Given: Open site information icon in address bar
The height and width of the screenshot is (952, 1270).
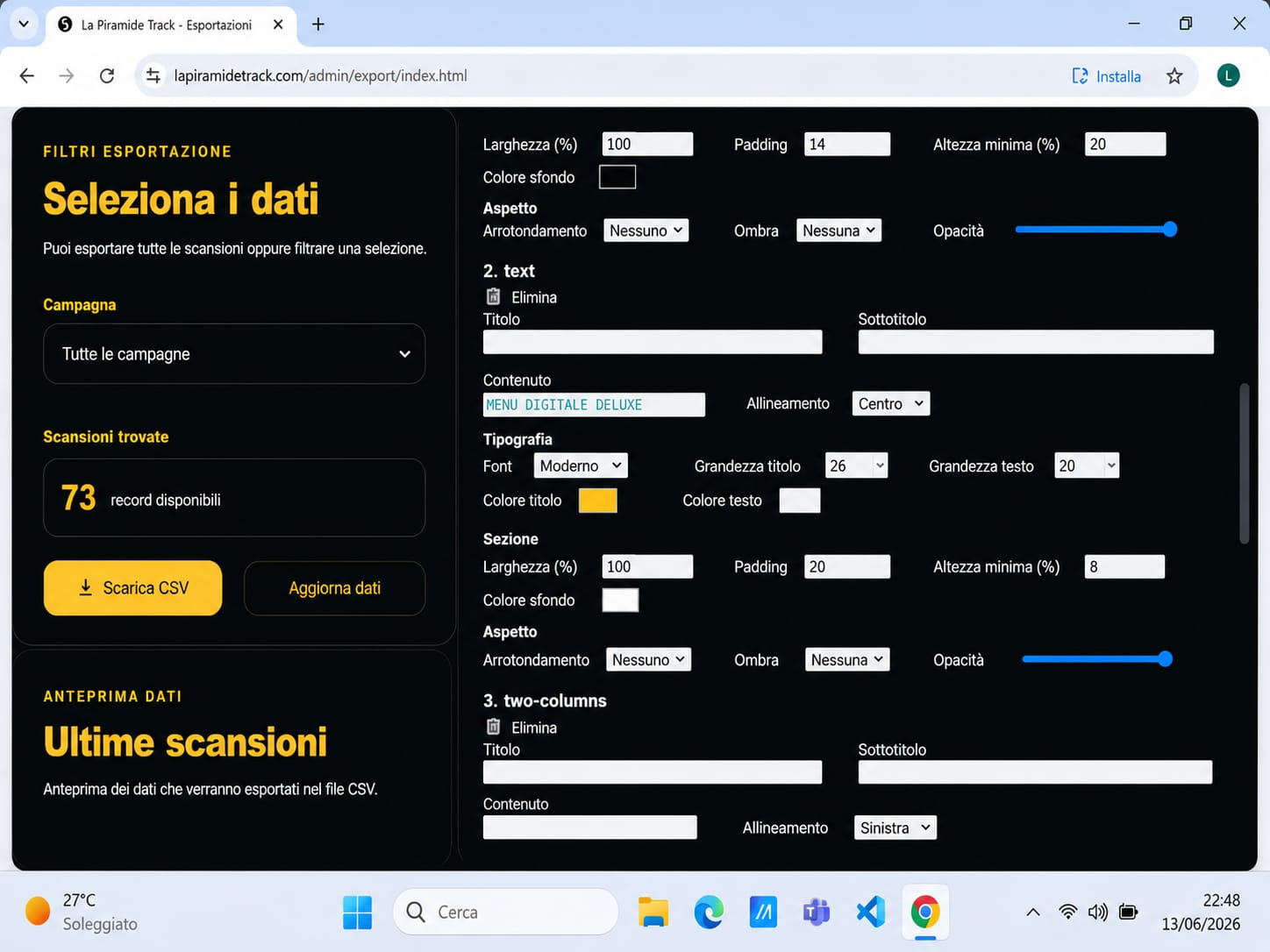Looking at the screenshot, I should coord(153,75).
